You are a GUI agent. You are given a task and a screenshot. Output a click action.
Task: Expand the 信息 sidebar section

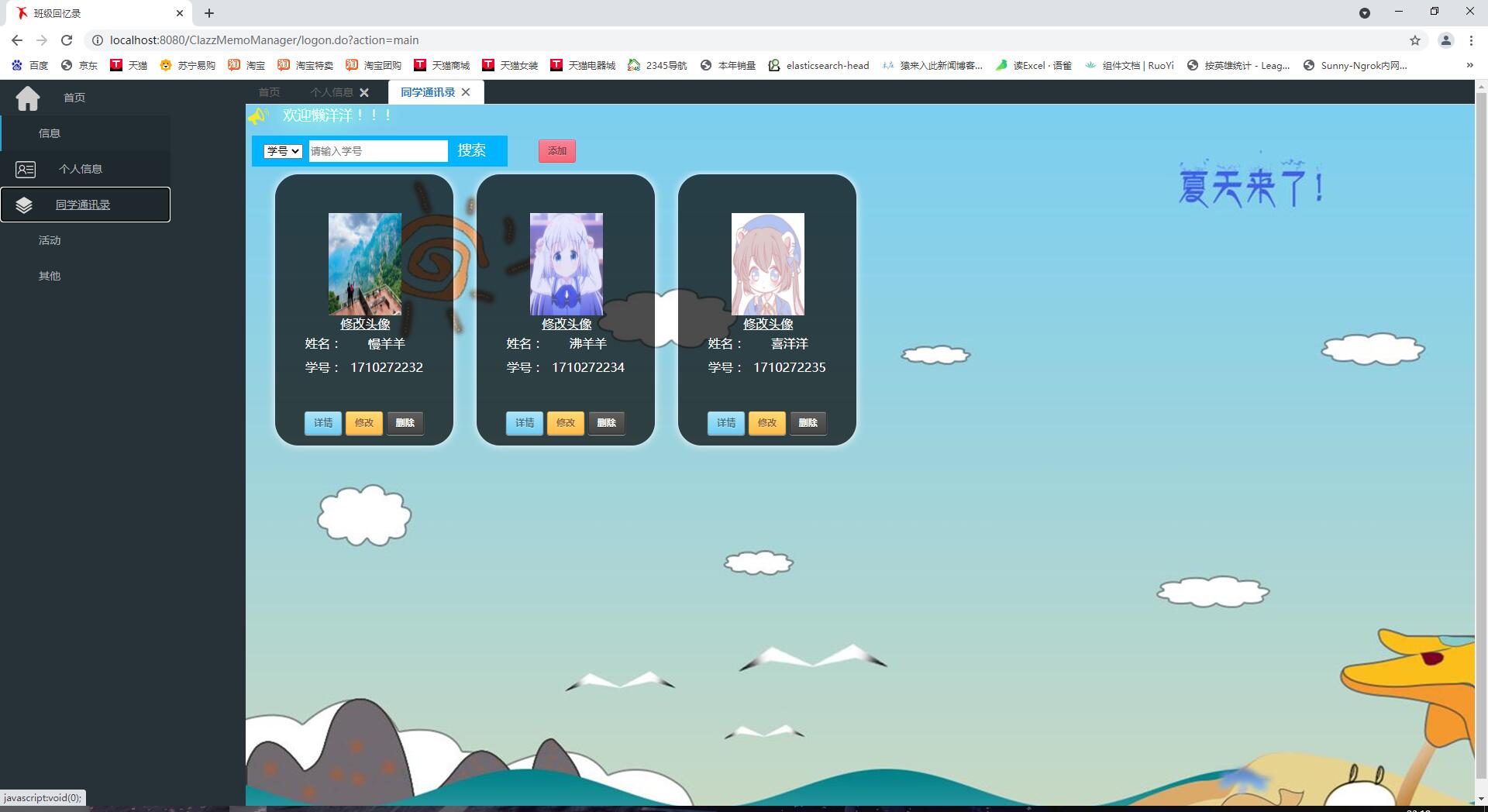tap(85, 133)
